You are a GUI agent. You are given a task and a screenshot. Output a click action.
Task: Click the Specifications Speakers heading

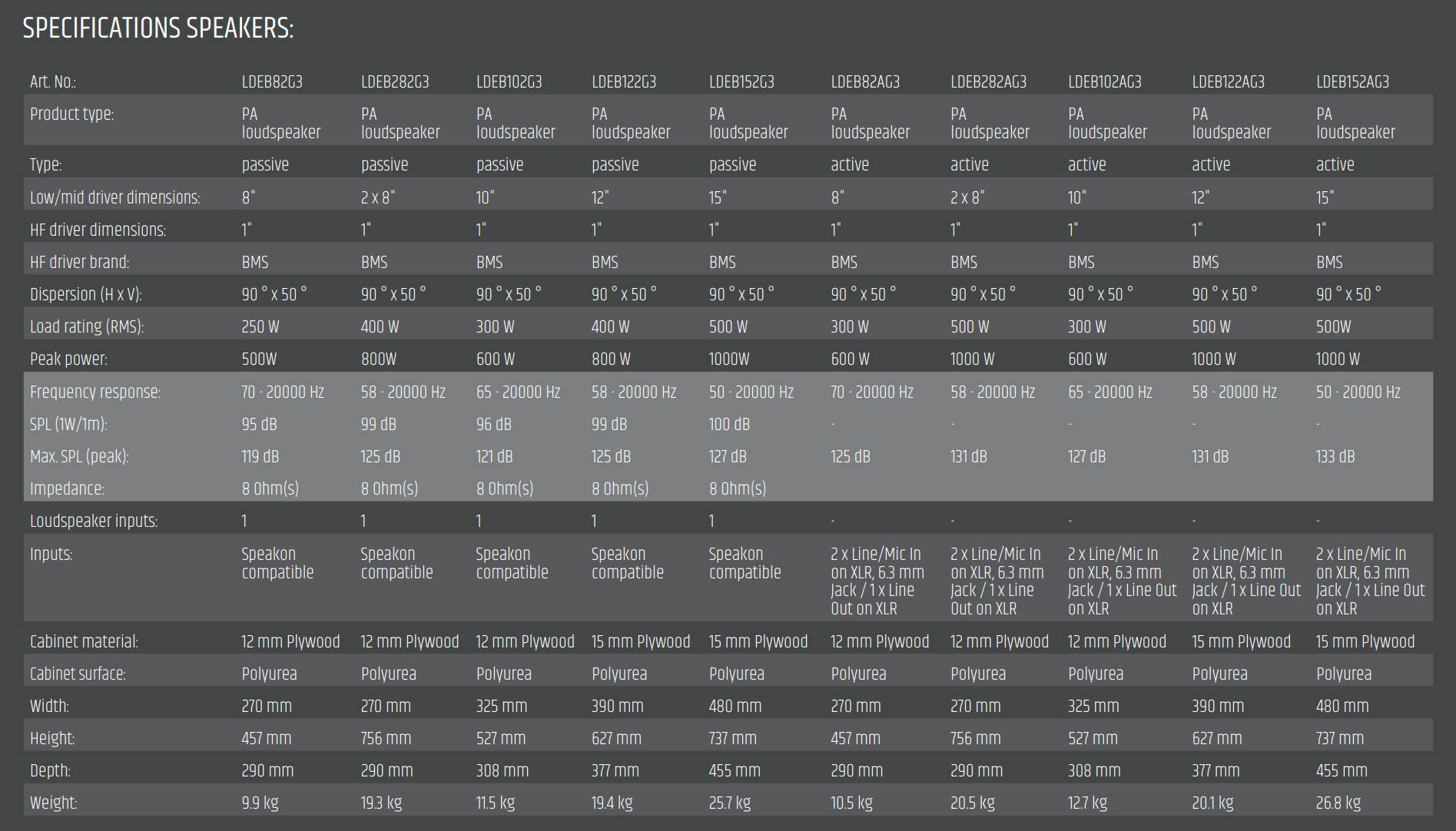(158, 28)
